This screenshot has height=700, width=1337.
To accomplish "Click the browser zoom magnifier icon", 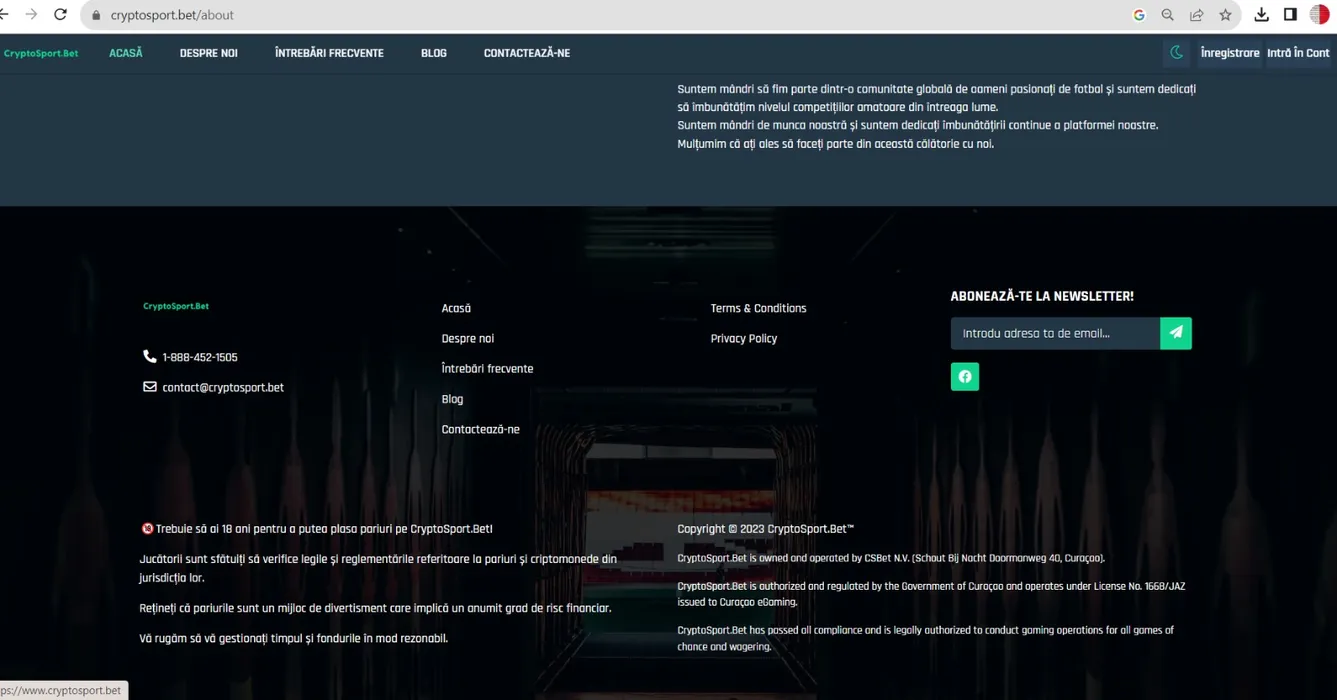I will pos(1167,15).
